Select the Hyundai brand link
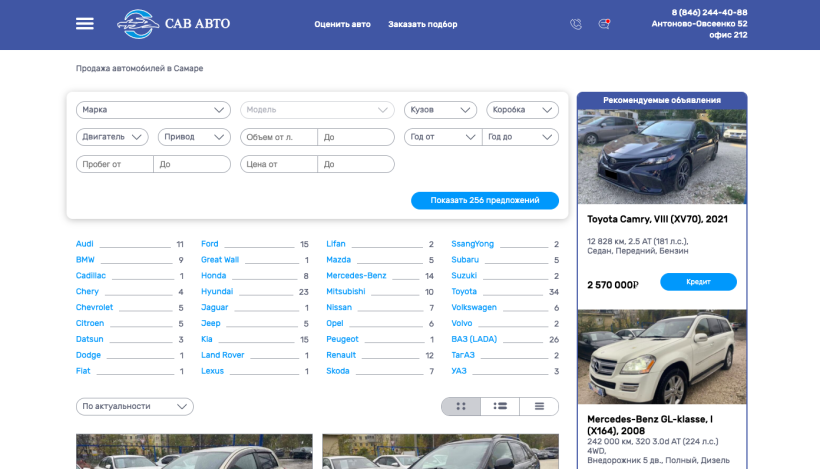 coord(217,291)
